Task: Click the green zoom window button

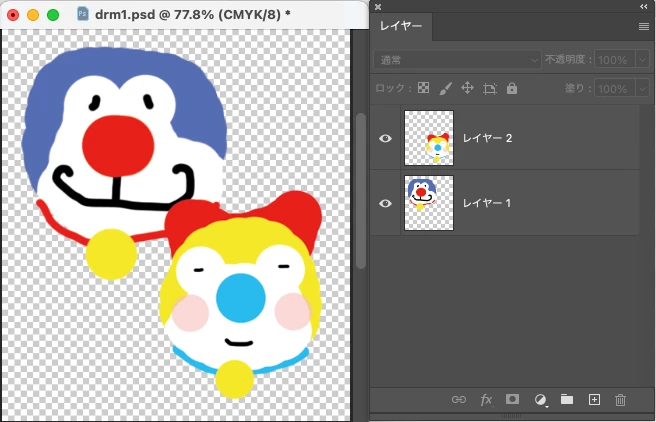Action: pos(53,15)
